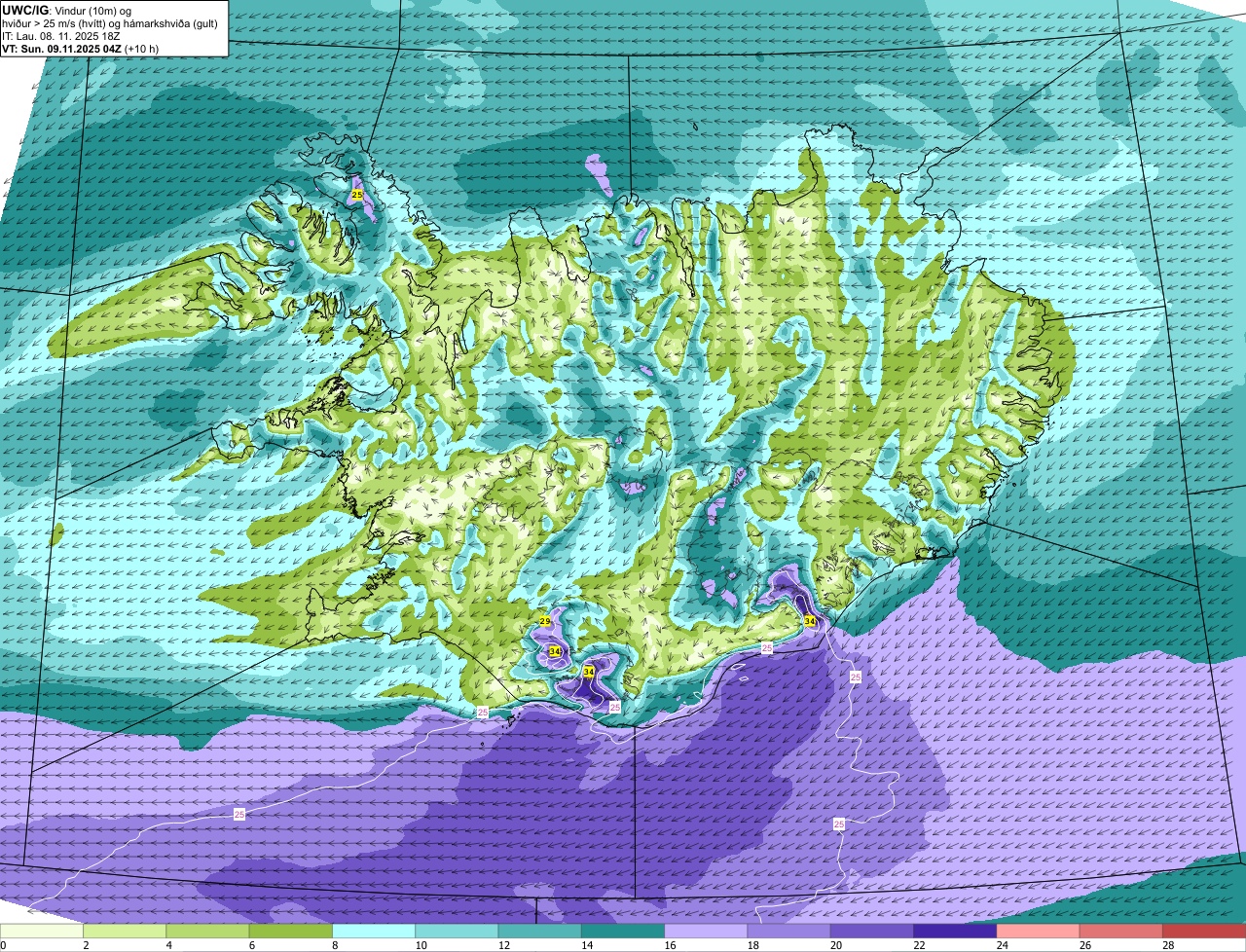Click the legend scale number '0'
This screenshot has height=952, width=1246.
[x=3, y=945]
